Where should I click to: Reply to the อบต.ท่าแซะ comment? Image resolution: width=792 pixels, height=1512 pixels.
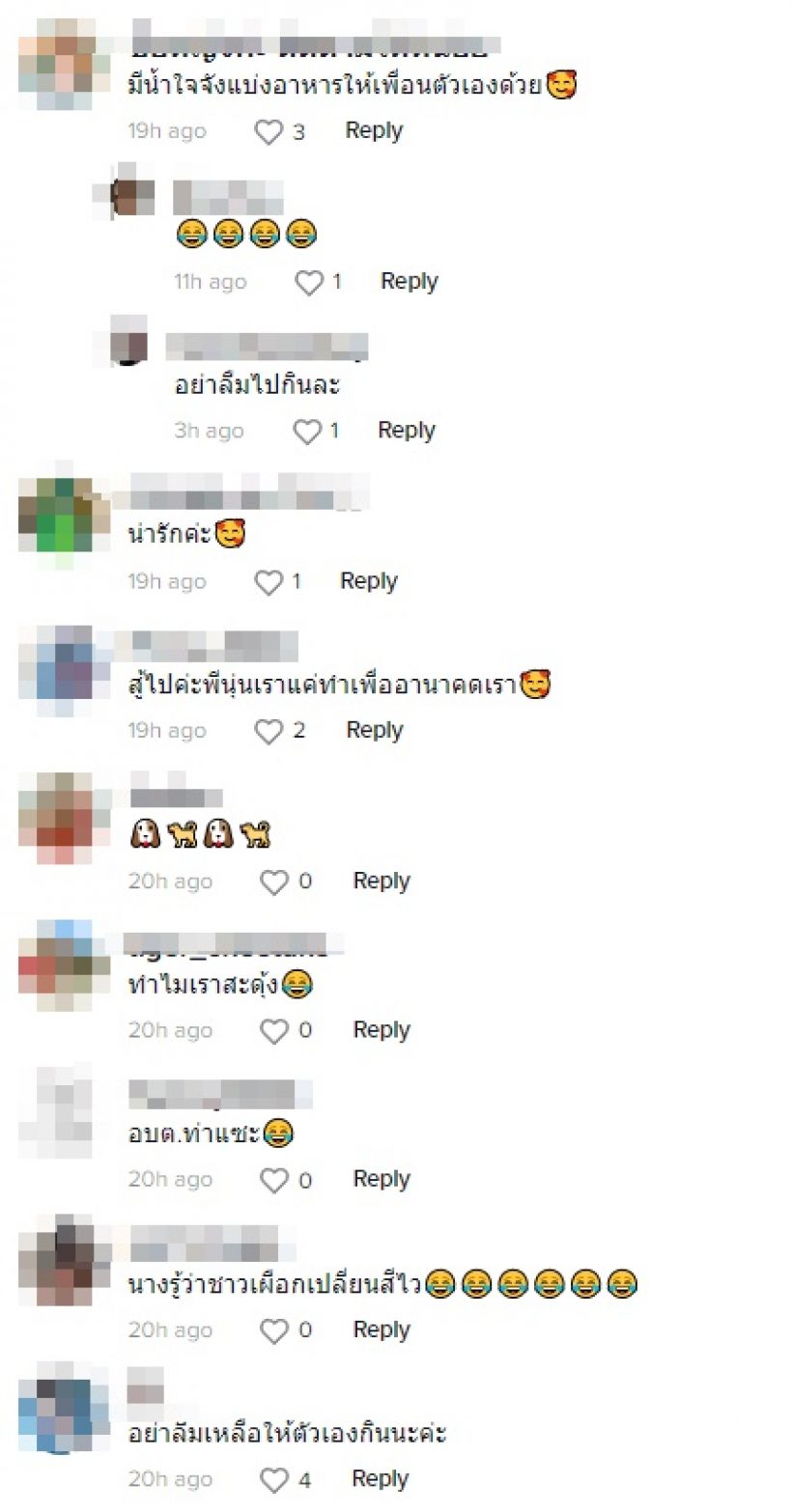click(x=382, y=1179)
